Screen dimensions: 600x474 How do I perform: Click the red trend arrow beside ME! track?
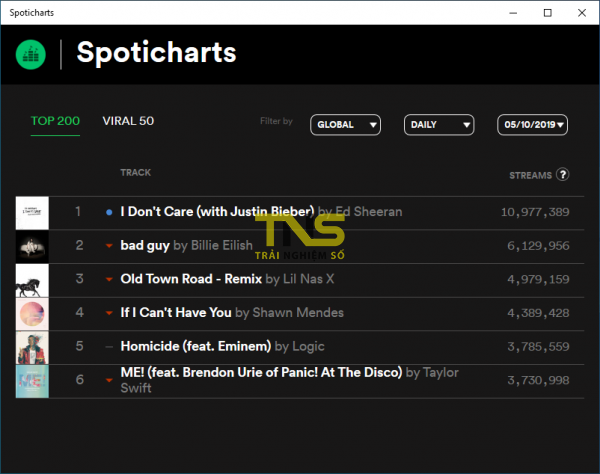coord(108,381)
